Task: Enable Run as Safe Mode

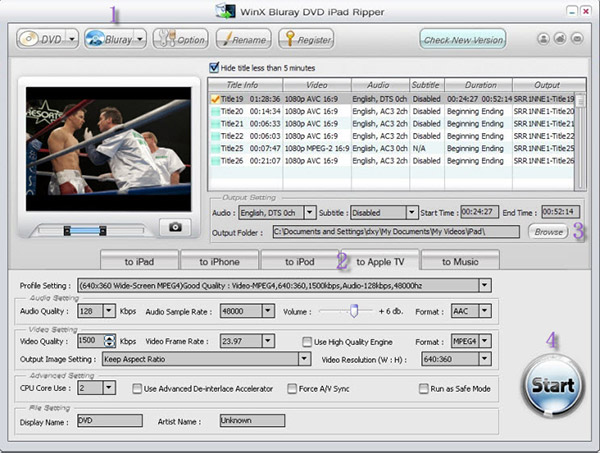Action: pos(423,389)
